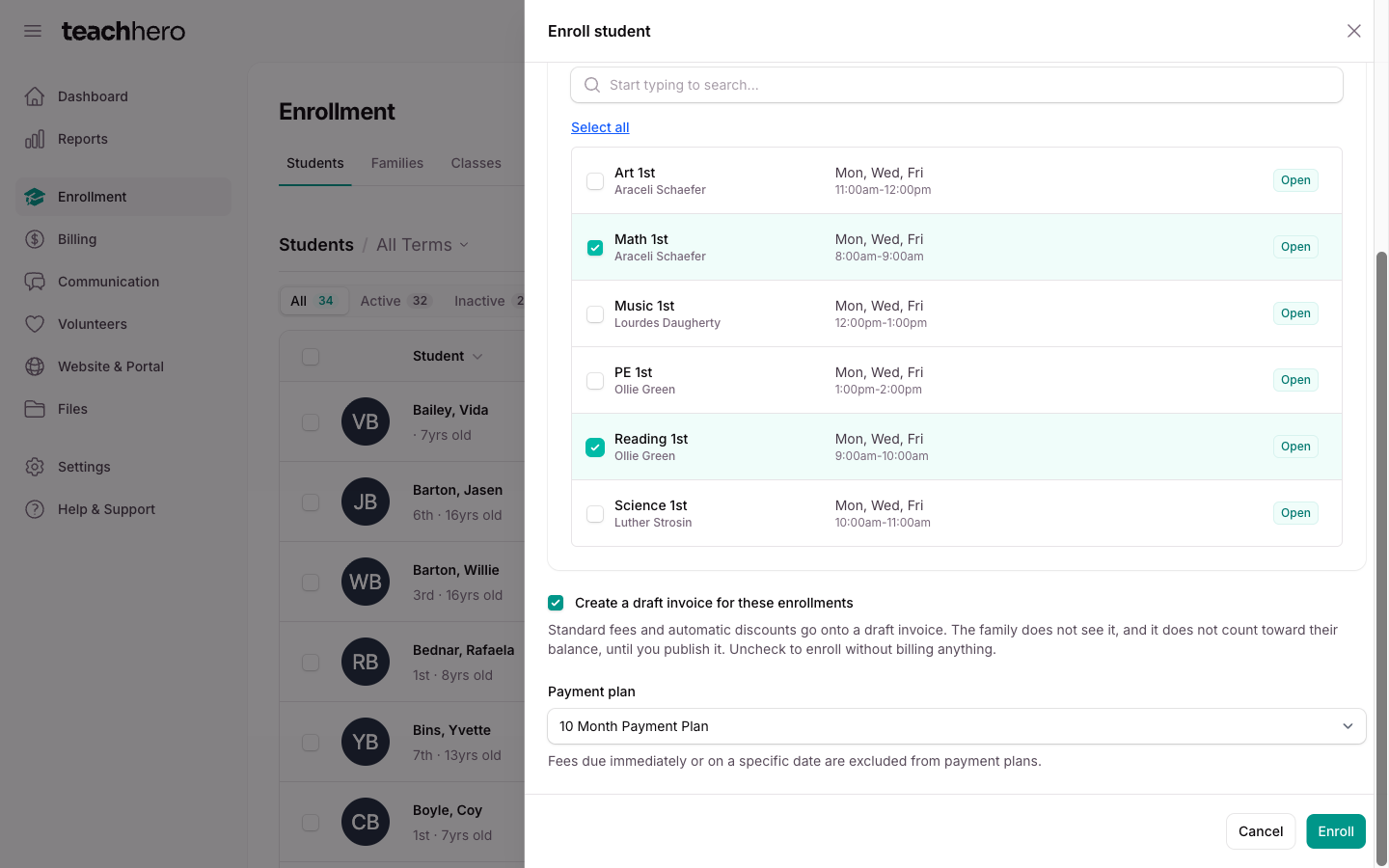Click the Student column sort chevron
This screenshot has height=868, width=1389.
(477, 357)
